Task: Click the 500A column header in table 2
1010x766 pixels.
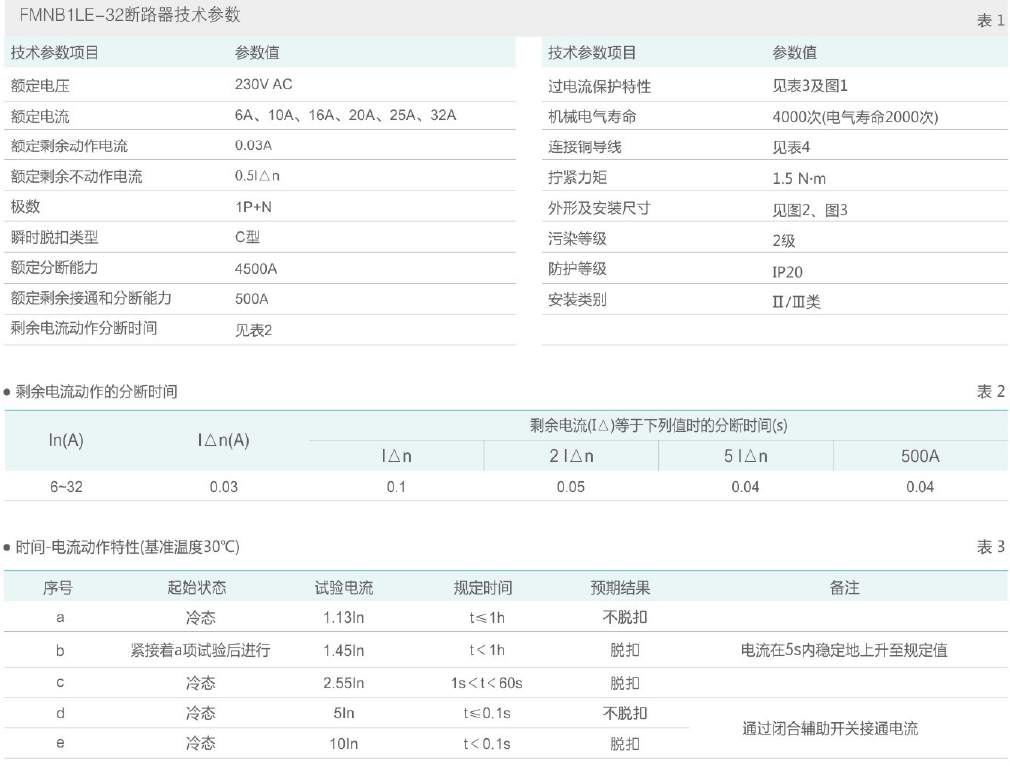Action: pyautogui.click(x=920, y=456)
